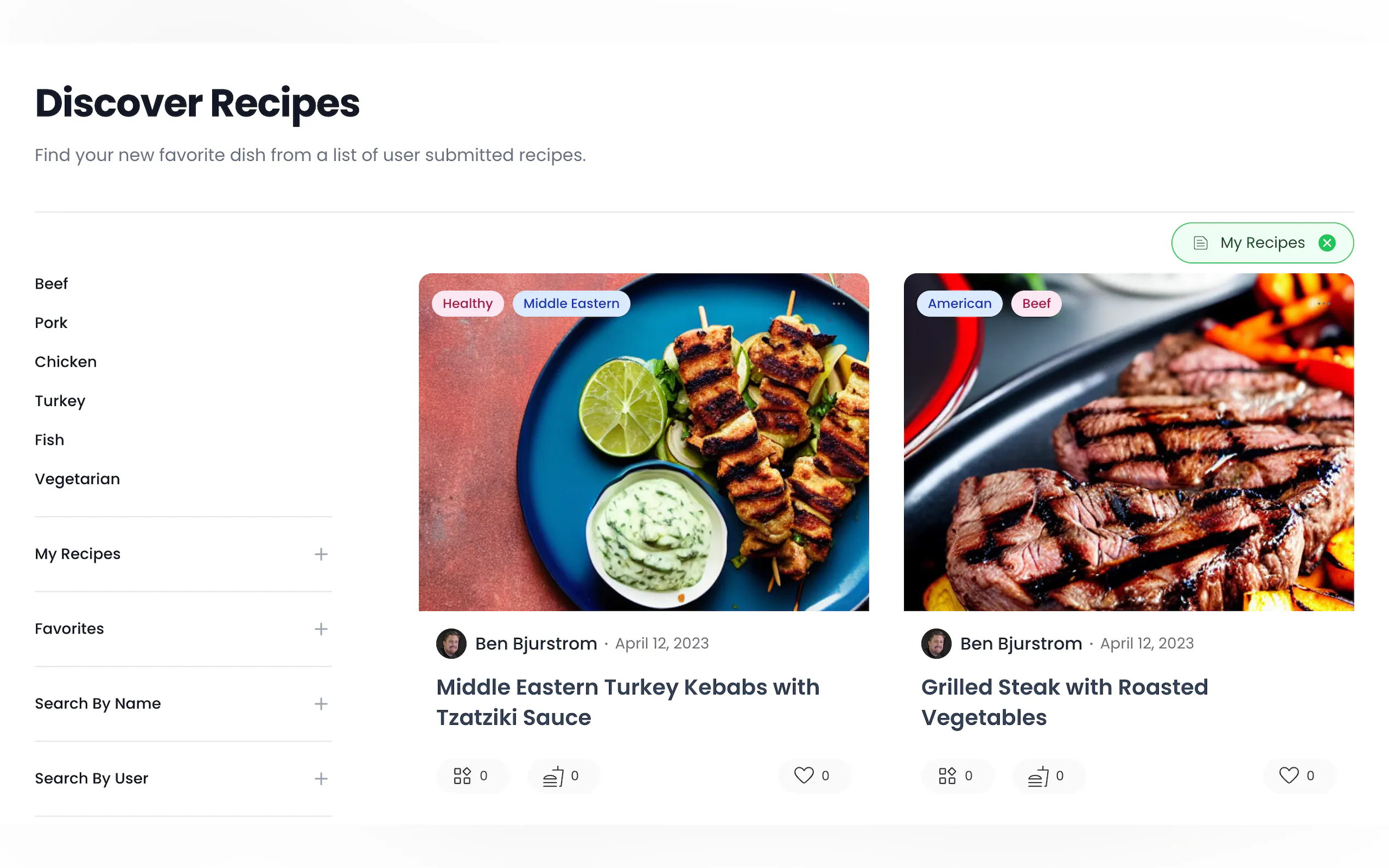This screenshot has height=868, width=1389.
Task: Open the overflow menu on the Turkey Kebabs card
Action: point(838,303)
